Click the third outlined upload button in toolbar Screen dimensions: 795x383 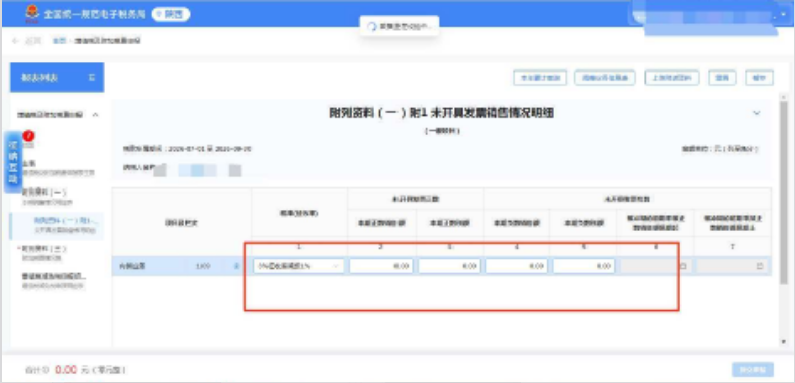pyautogui.click(x=672, y=78)
